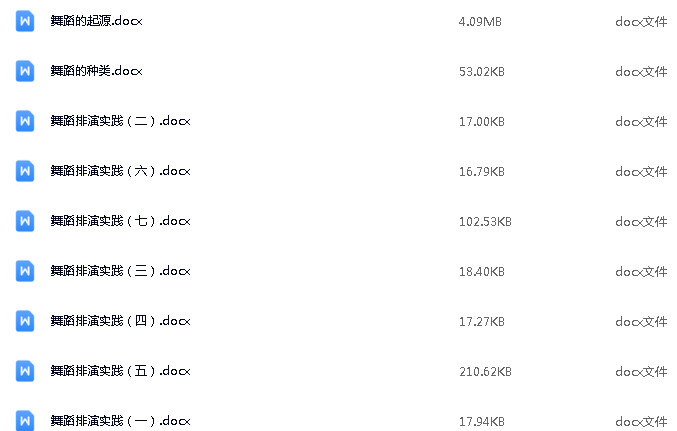Screen dimensions: 677x431
Task: Click the docx文件 type for 210.62KB row
Action: tap(641, 371)
